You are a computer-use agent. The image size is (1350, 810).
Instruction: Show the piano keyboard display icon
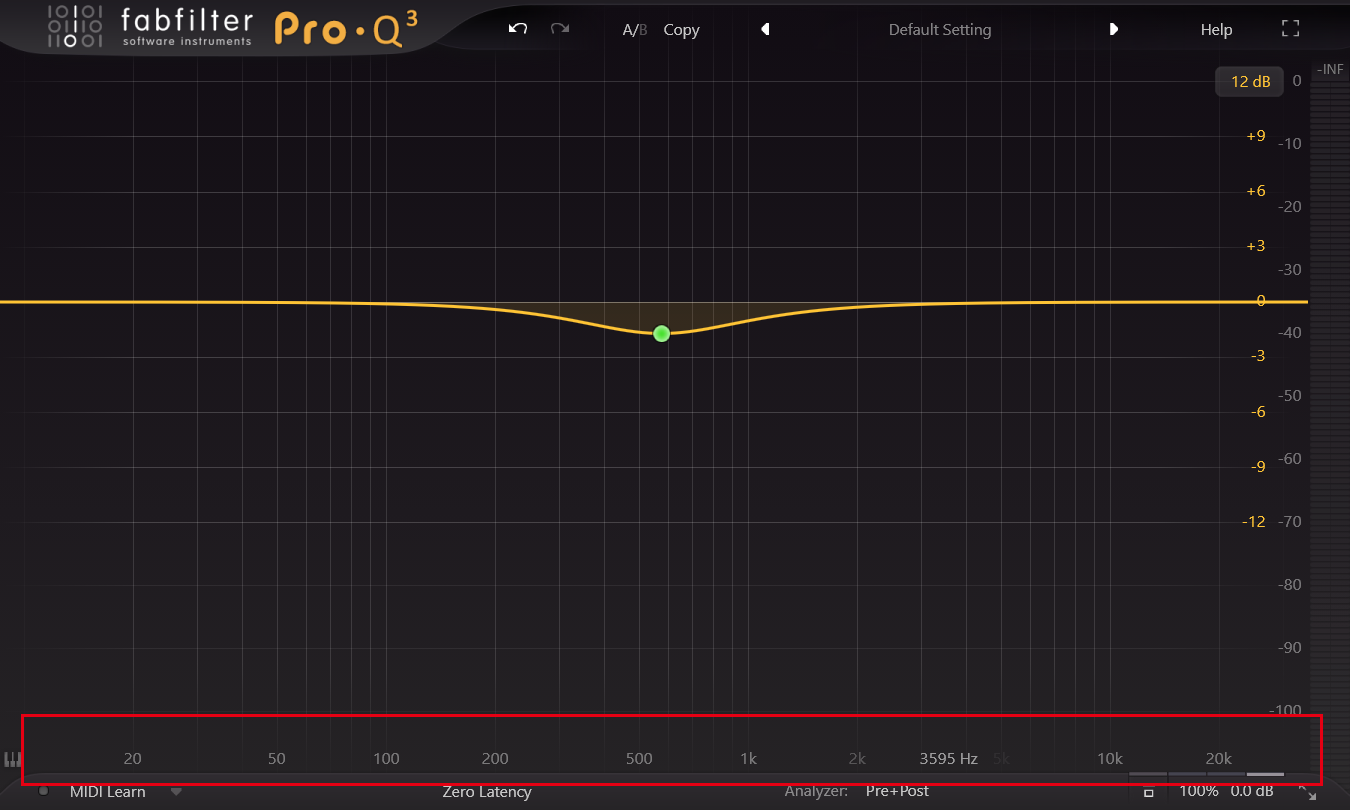[x=12, y=759]
